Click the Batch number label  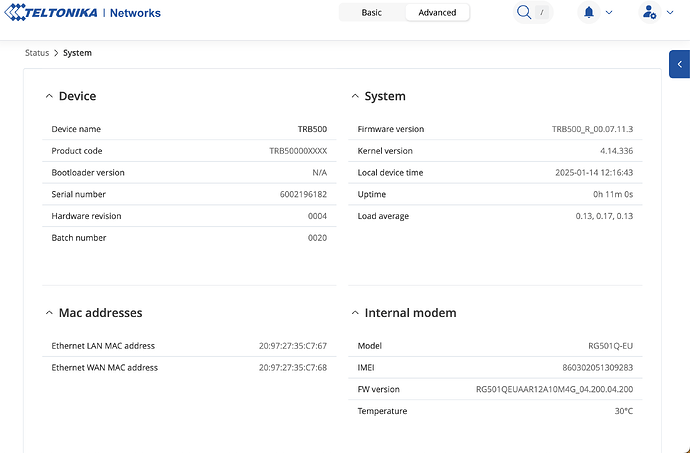coord(79,238)
